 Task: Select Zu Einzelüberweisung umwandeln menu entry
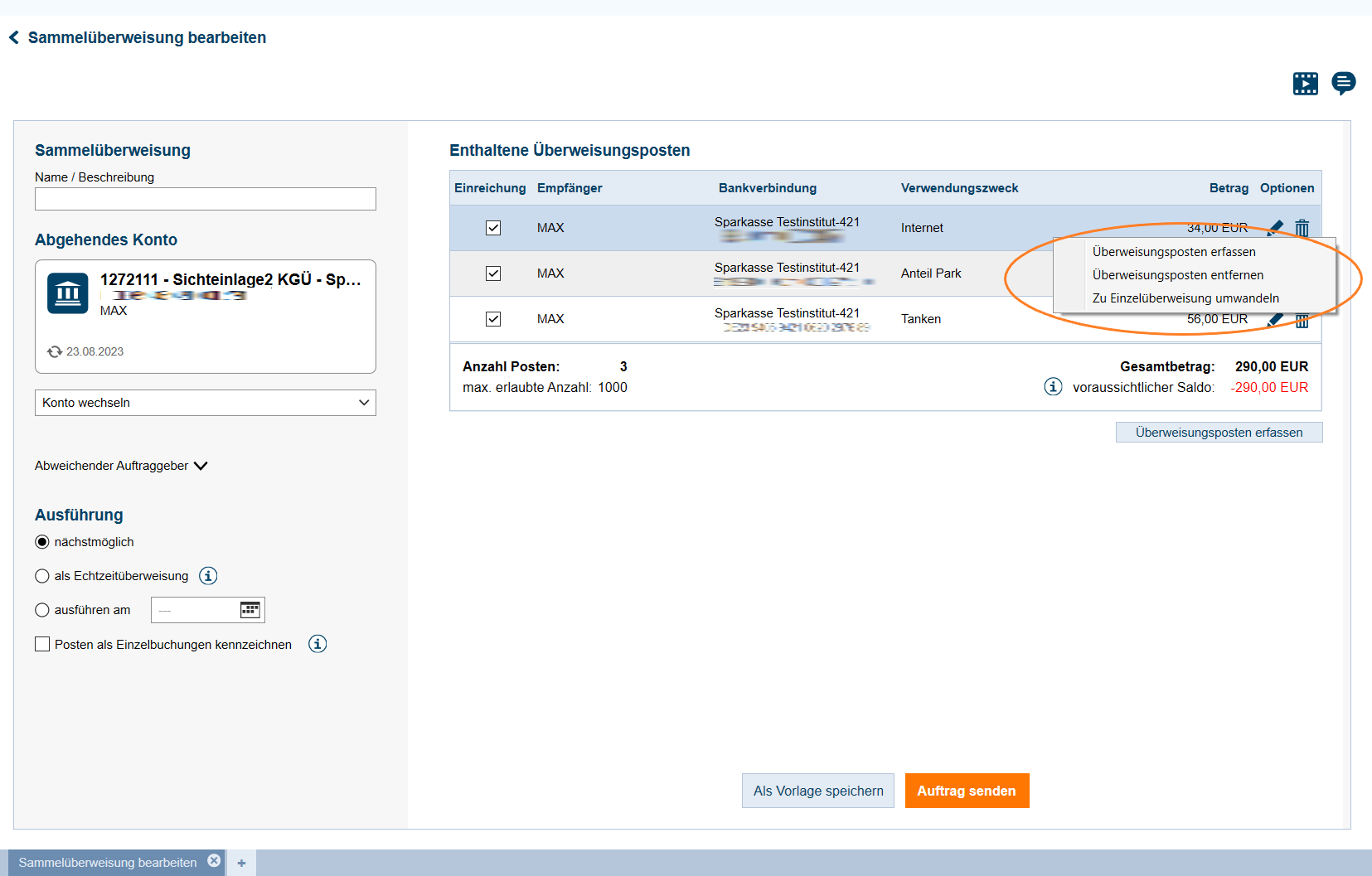pos(1185,298)
